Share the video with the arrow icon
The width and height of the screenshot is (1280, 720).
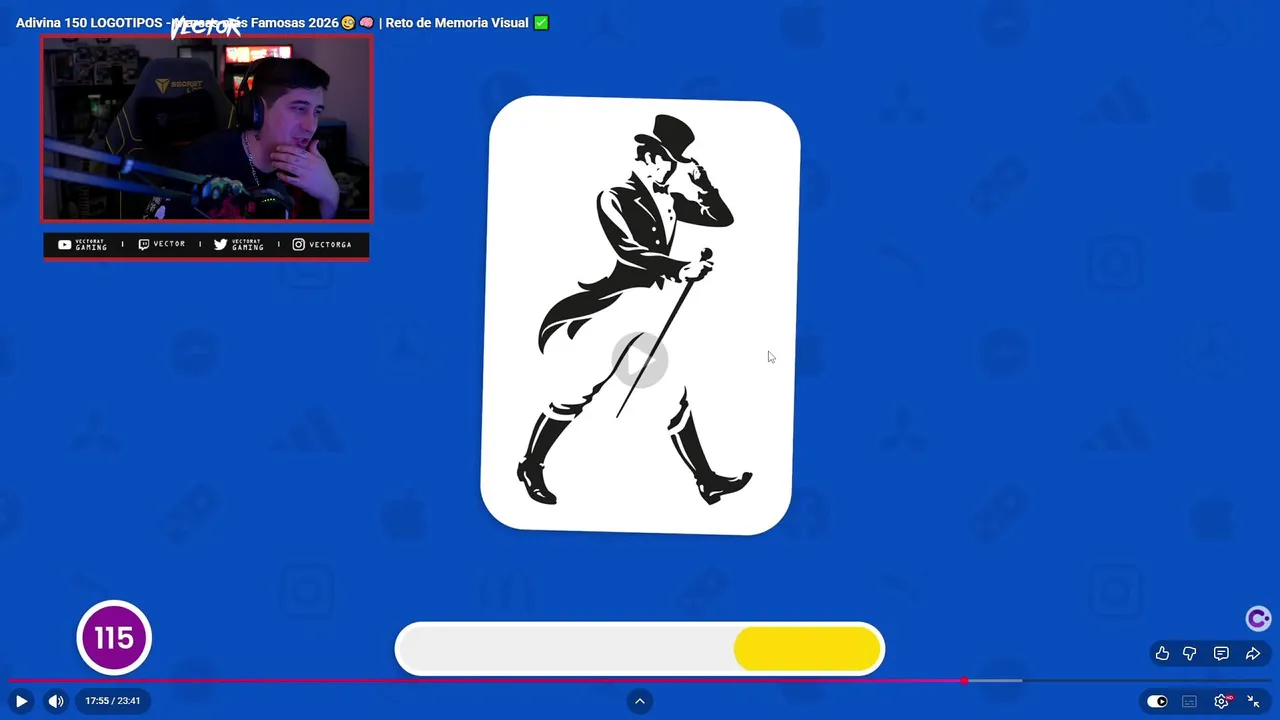click(1253, 653)
